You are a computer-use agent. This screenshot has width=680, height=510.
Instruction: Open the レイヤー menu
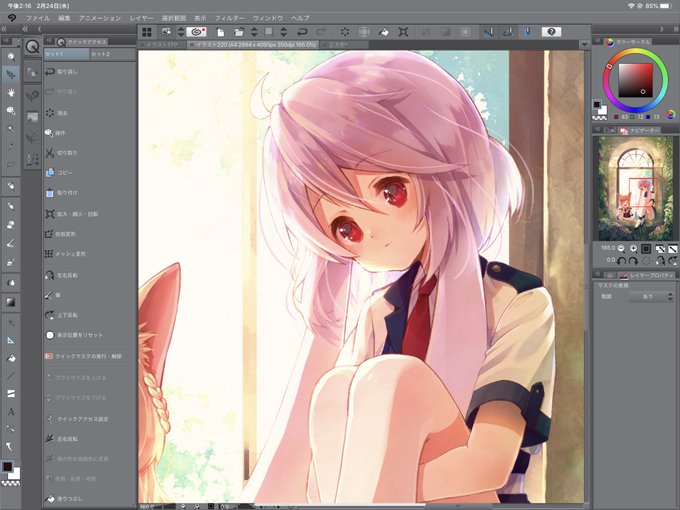pyautogui.click(x=141, y=18)
